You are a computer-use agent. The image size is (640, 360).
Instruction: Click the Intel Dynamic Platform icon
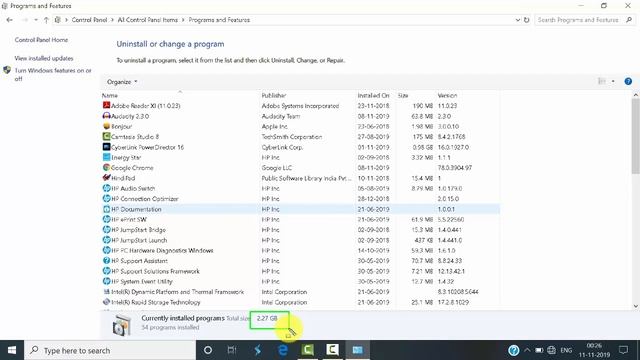pos(107,292)
